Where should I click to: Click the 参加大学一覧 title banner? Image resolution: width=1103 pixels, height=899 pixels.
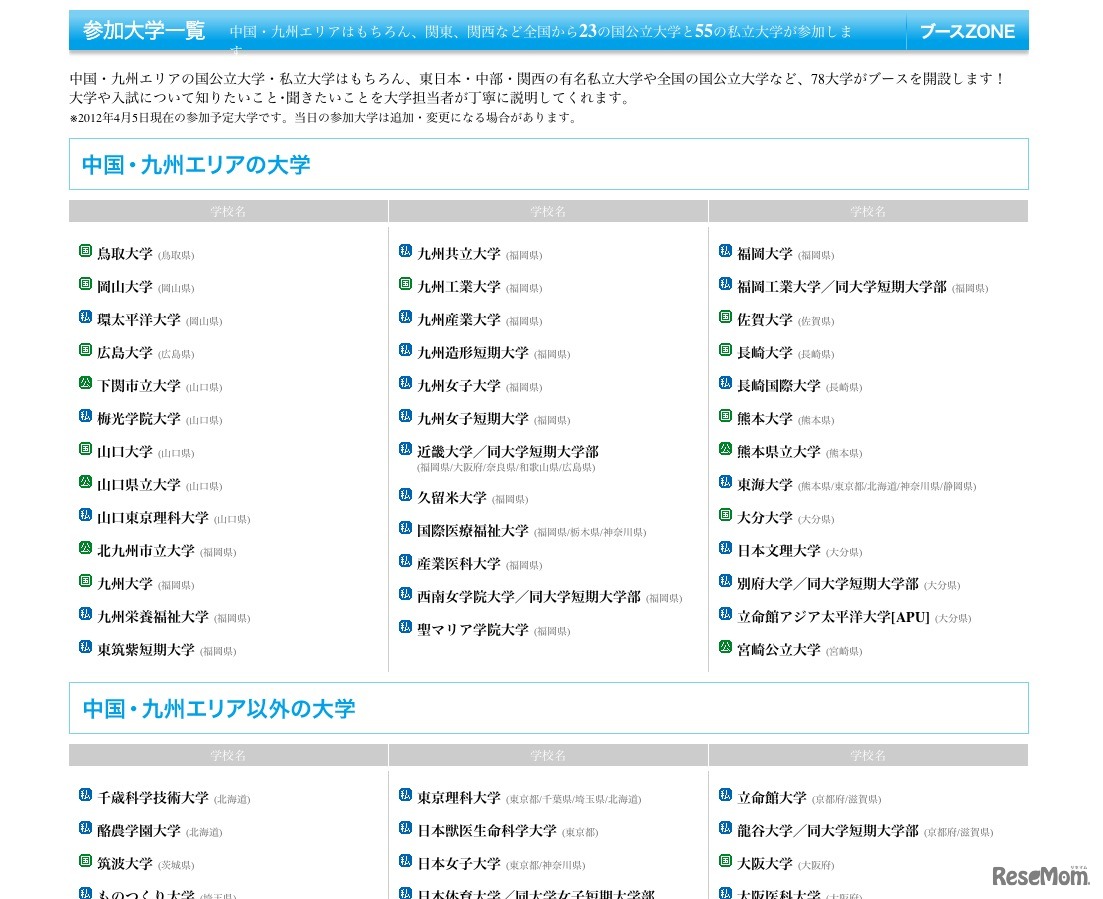(x=143, y=31)
